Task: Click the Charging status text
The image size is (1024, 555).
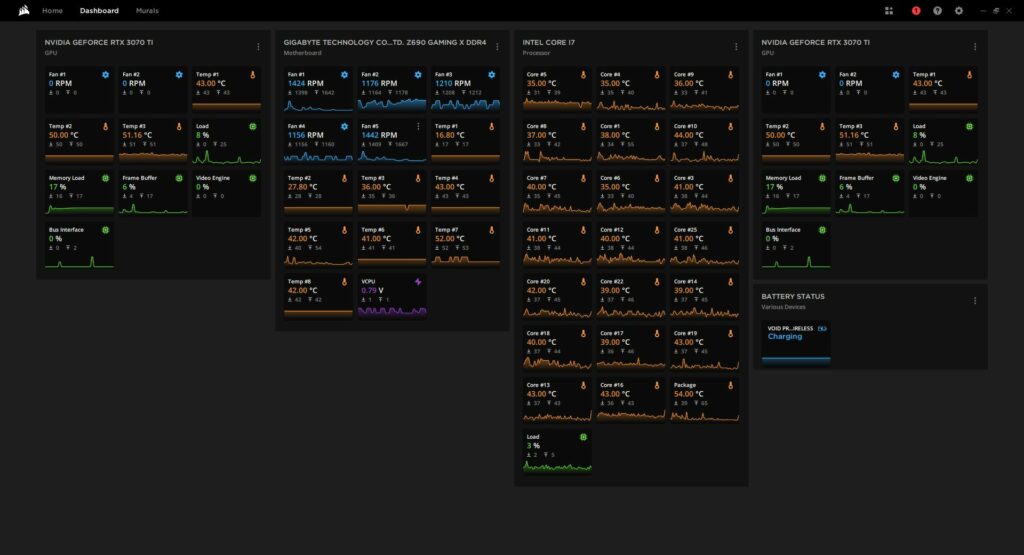Action: (785, 337)
